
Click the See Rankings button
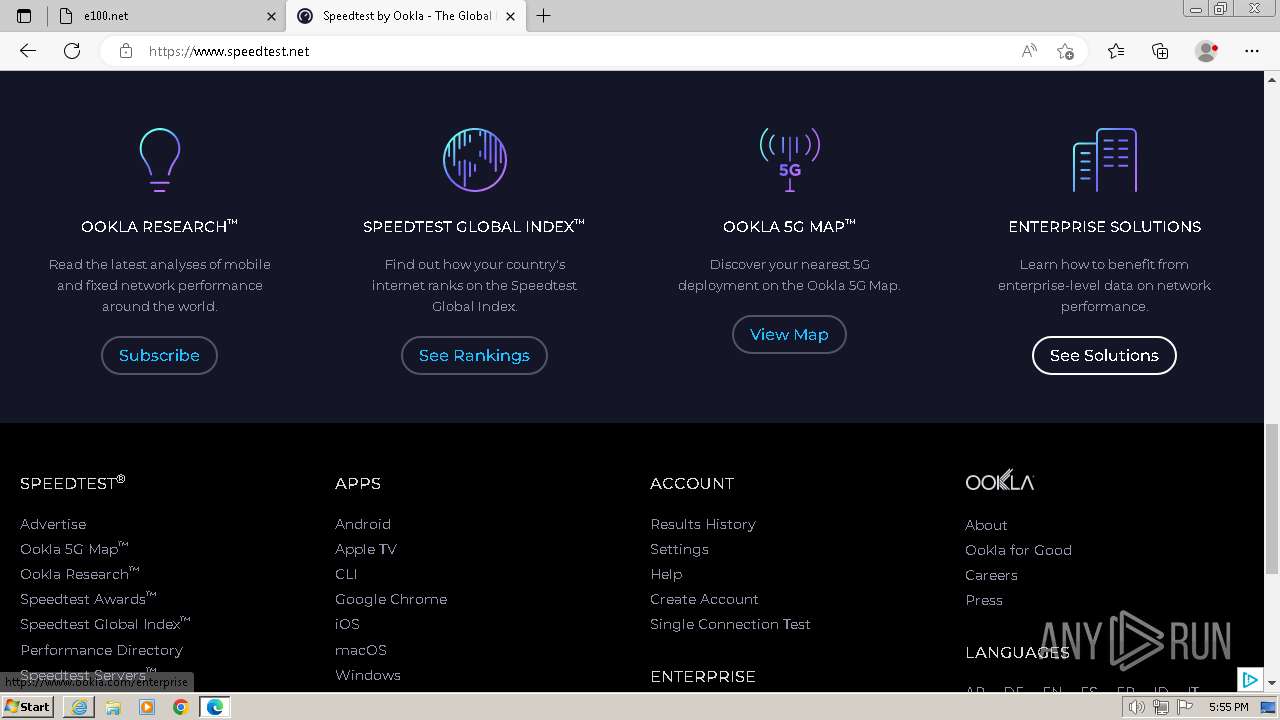tap(474, 355)
